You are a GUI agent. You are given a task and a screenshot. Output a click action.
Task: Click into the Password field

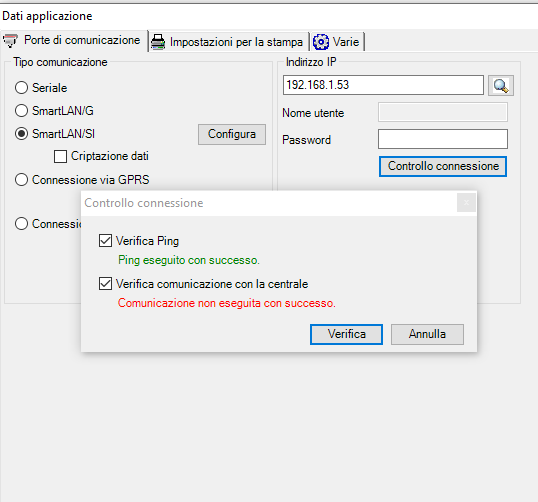(x=443, y=139)
